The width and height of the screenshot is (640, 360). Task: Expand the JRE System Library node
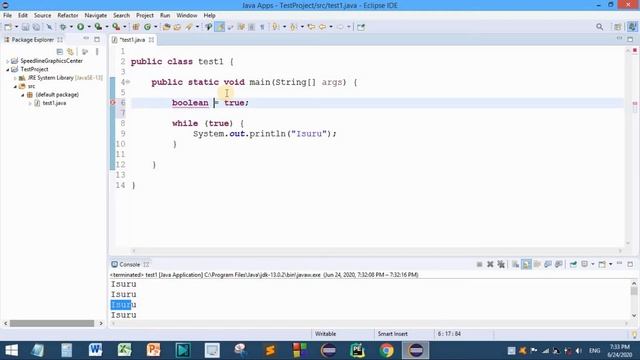15,78
